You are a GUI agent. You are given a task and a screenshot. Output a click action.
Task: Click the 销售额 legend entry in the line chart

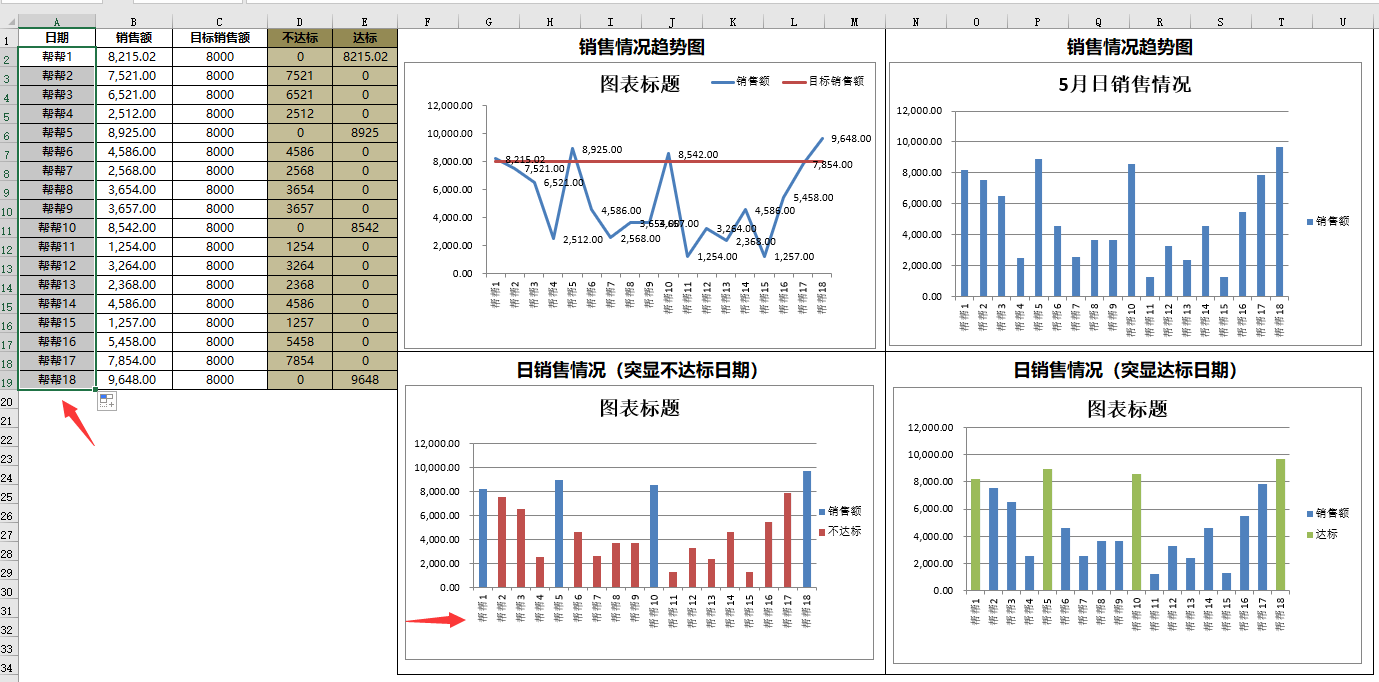[740, 81]
